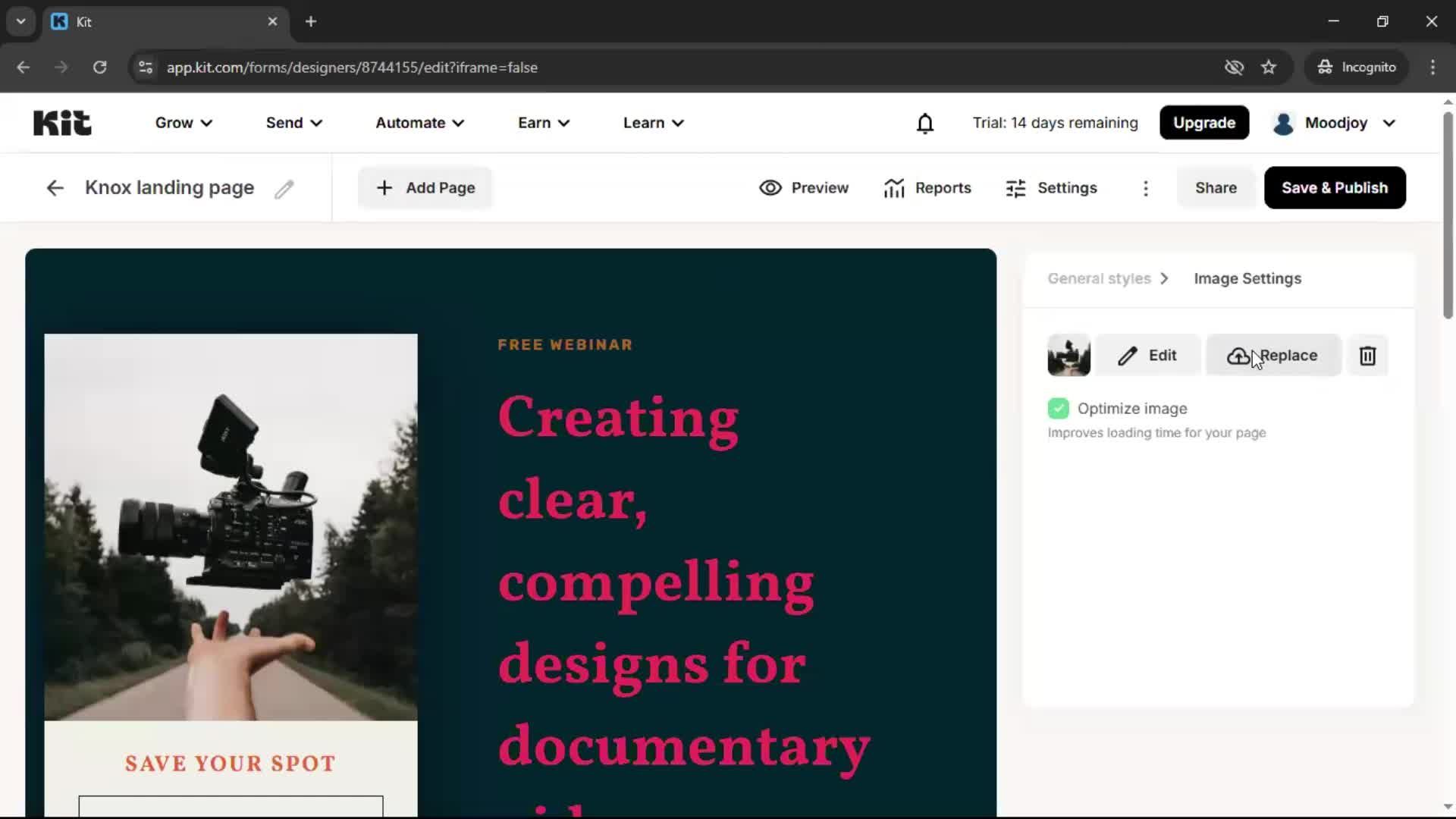Open the notifications bell
Screen dimensions: 1456x819
click(925, 122)
